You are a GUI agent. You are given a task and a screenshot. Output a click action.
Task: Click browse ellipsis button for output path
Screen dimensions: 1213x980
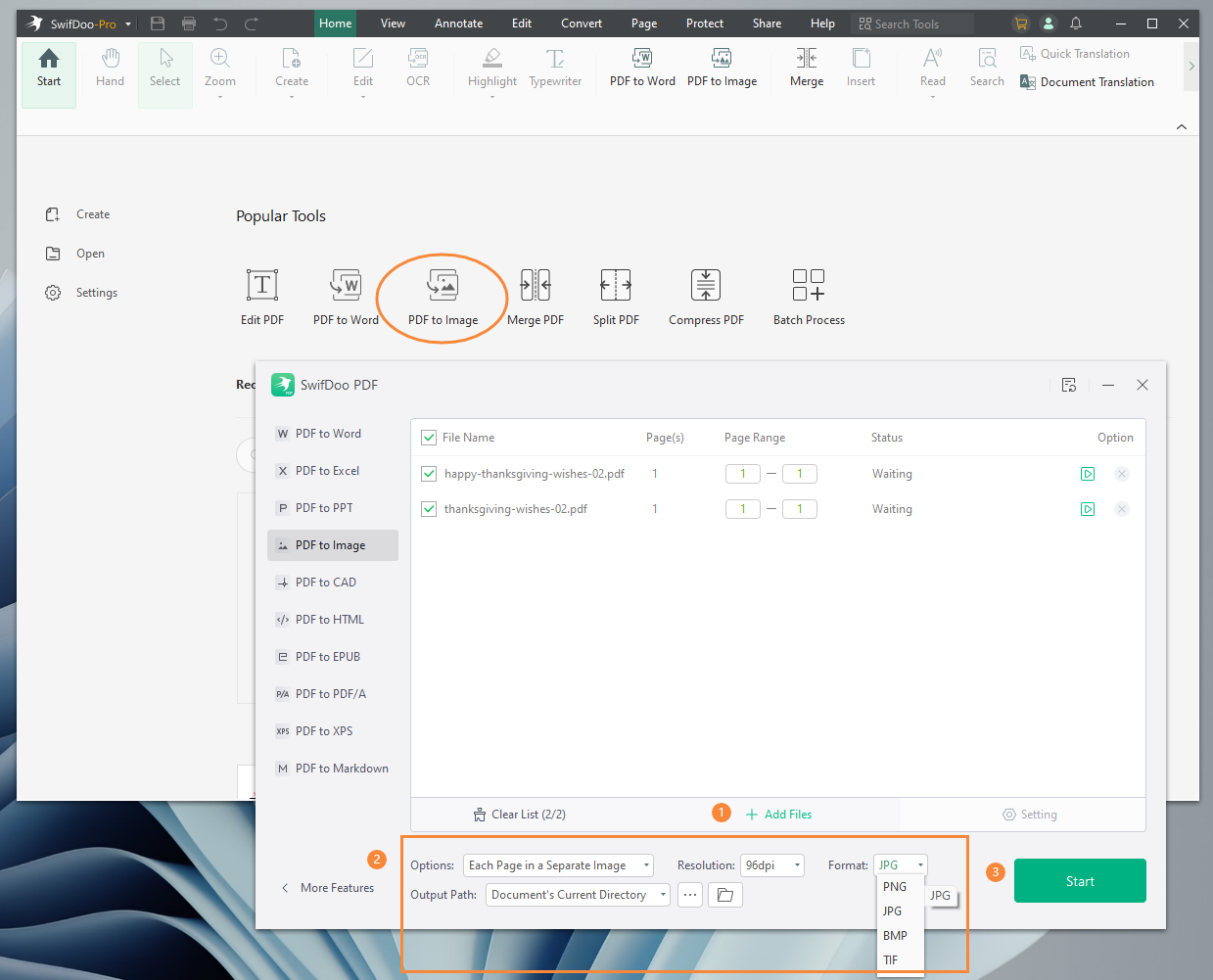(x=690, y=895)
